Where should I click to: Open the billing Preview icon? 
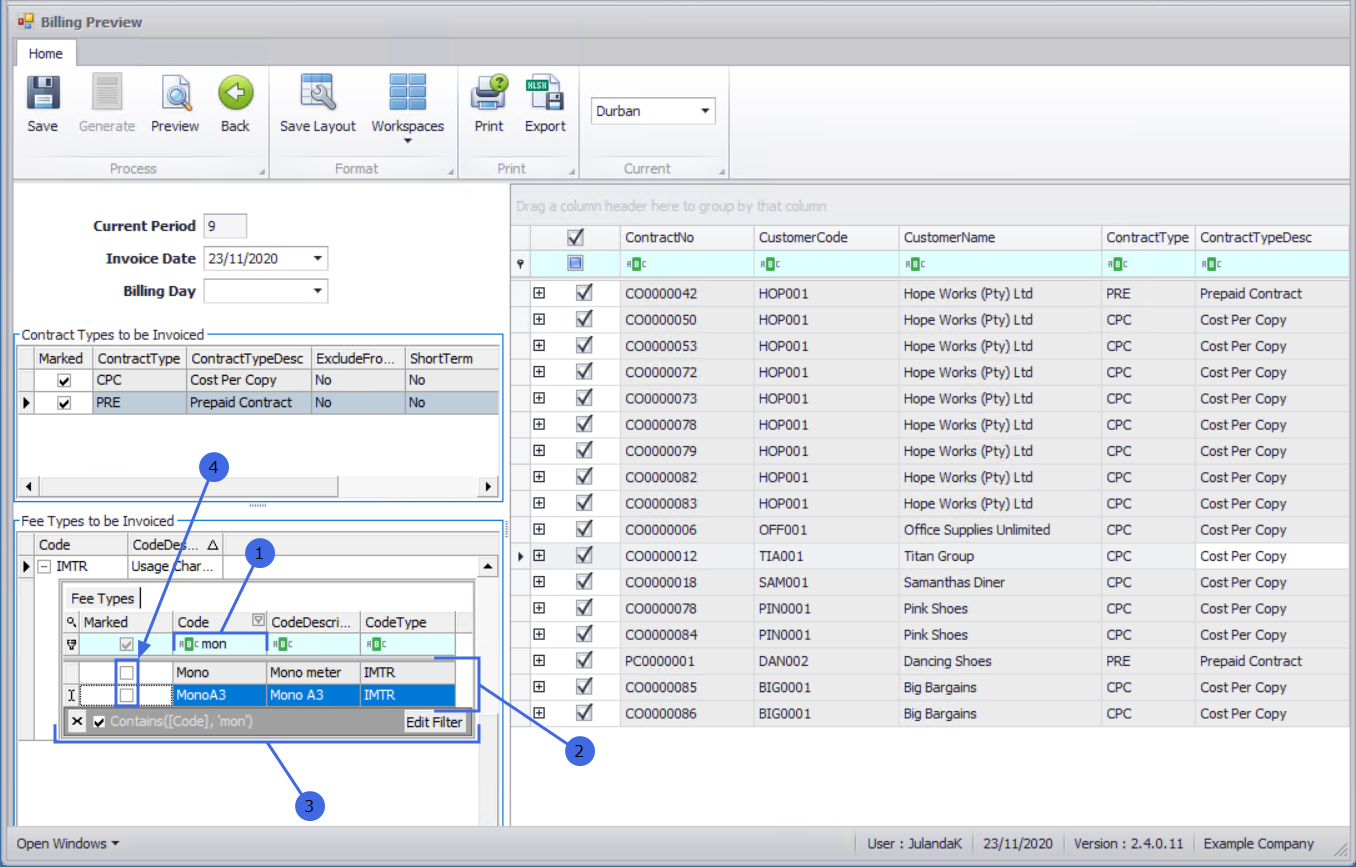[x=175, y=96]
